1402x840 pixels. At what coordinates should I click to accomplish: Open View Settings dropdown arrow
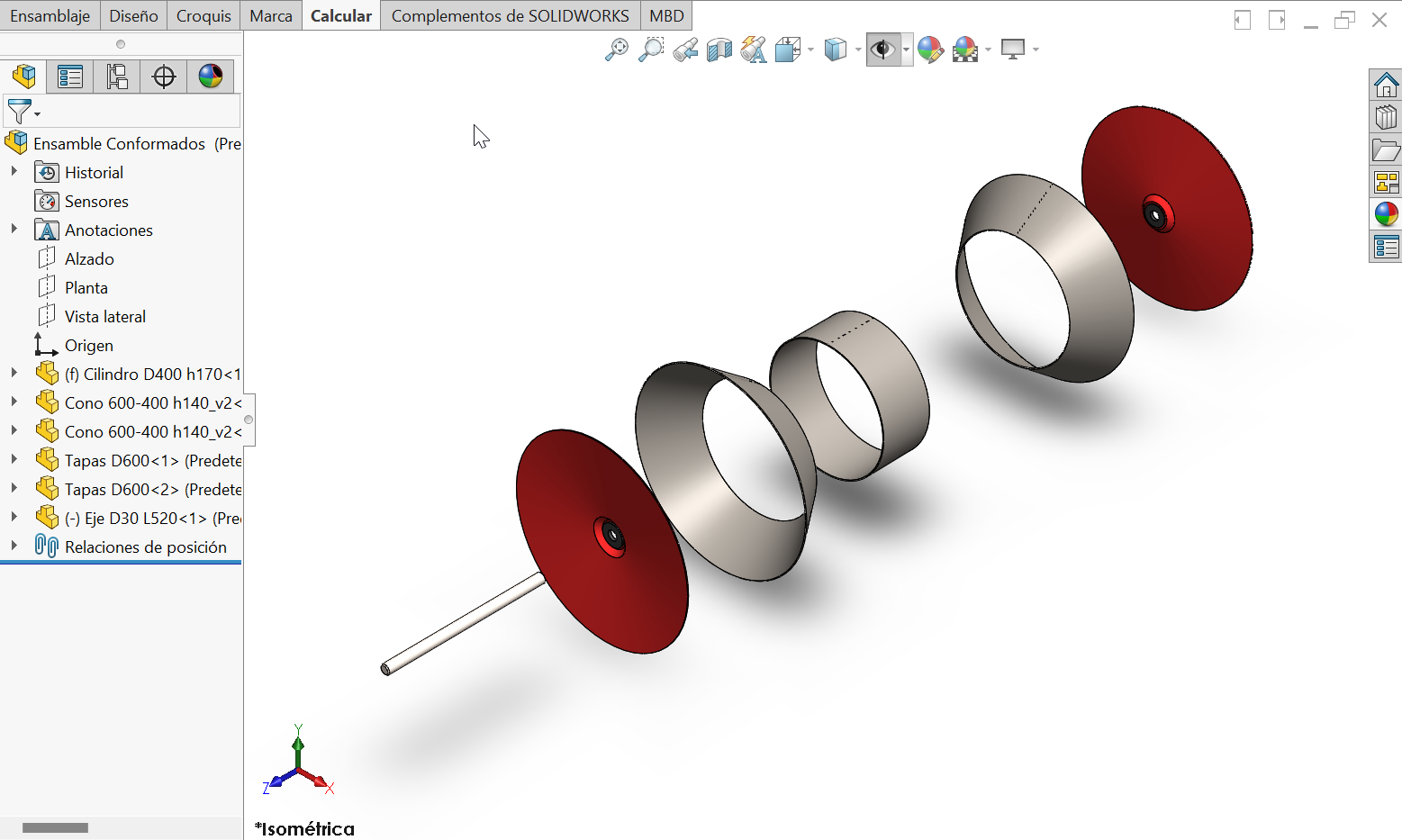click(1036, 50)
